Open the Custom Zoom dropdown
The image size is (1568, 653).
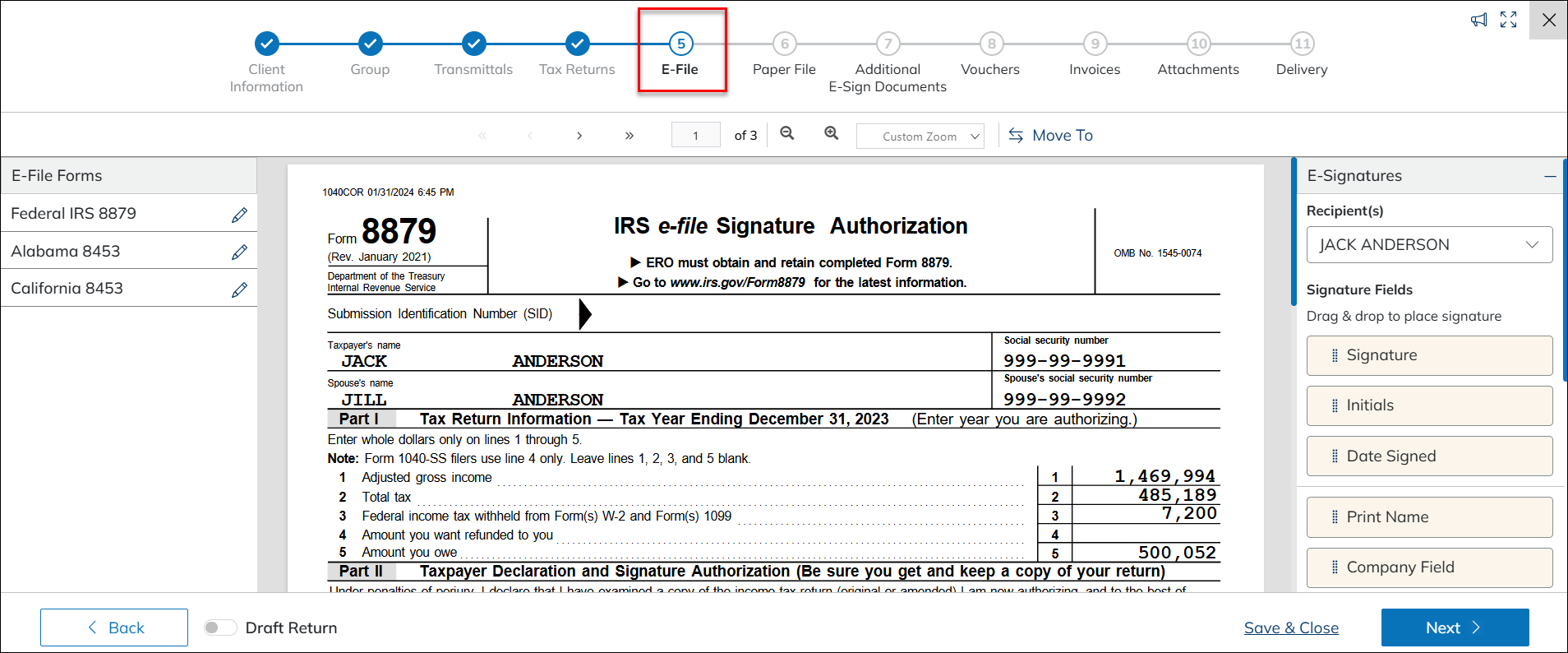pos(920,137)
